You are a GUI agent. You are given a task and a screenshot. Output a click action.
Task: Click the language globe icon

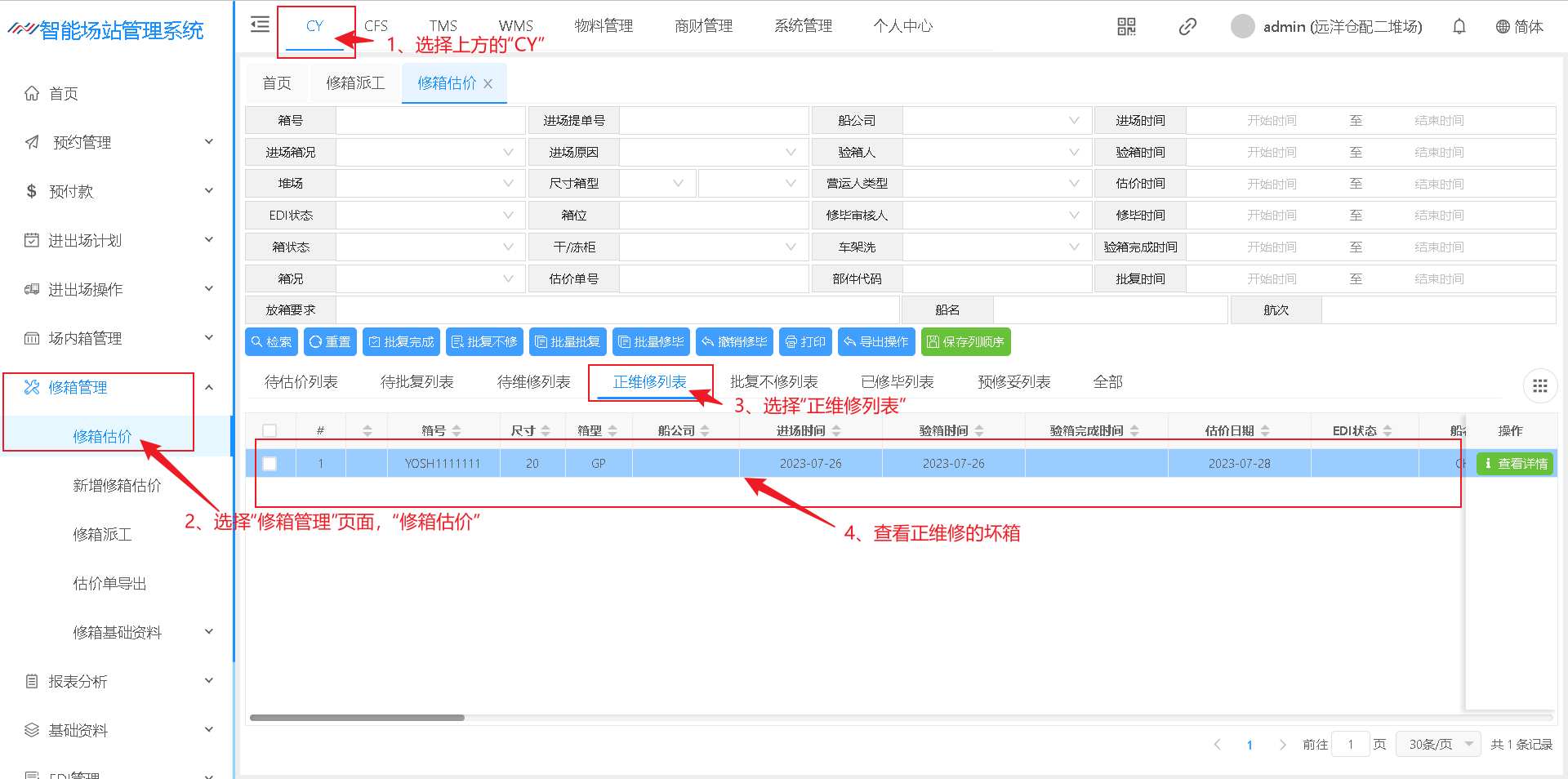coord(1503,27)
